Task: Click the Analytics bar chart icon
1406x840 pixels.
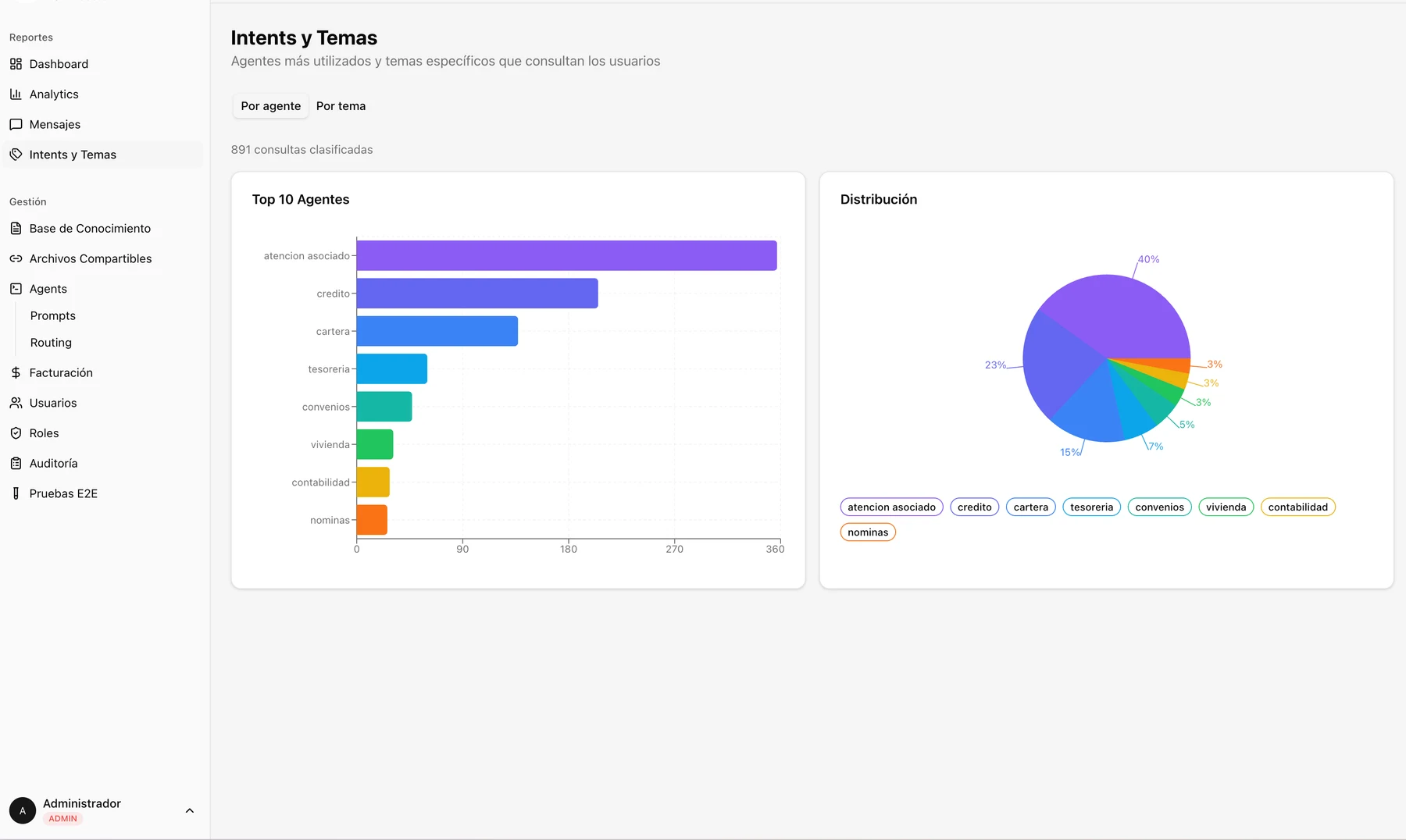Action: (x=16, y=94)
